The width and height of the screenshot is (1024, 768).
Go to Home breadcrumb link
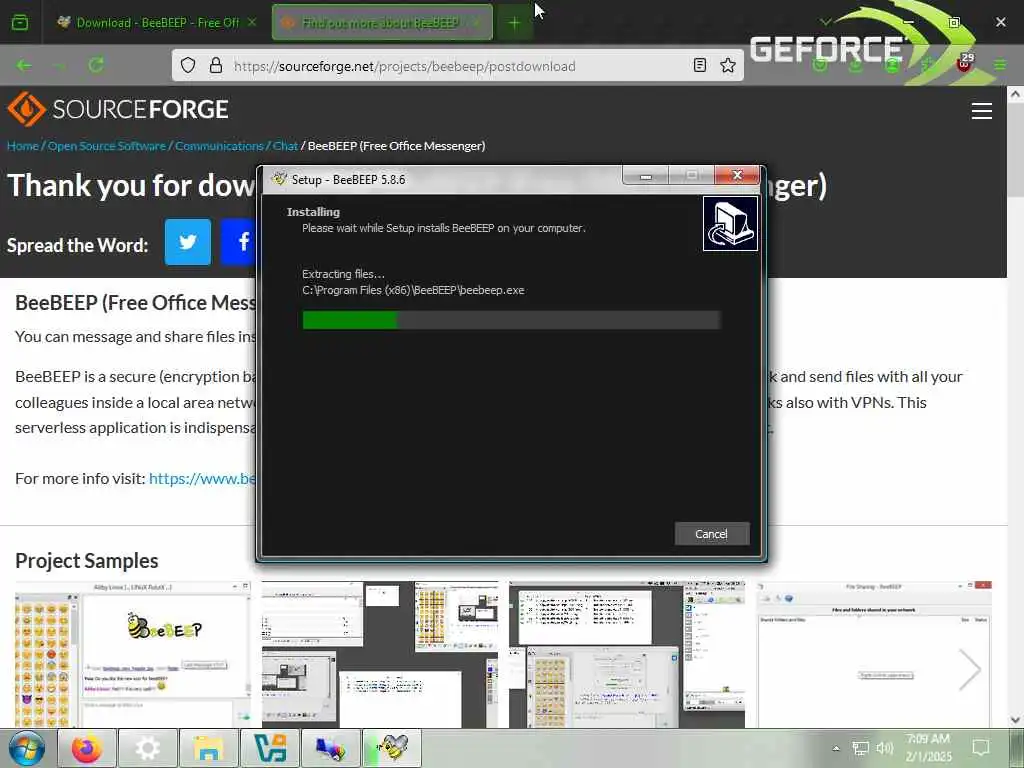click(x=23, y=146)
